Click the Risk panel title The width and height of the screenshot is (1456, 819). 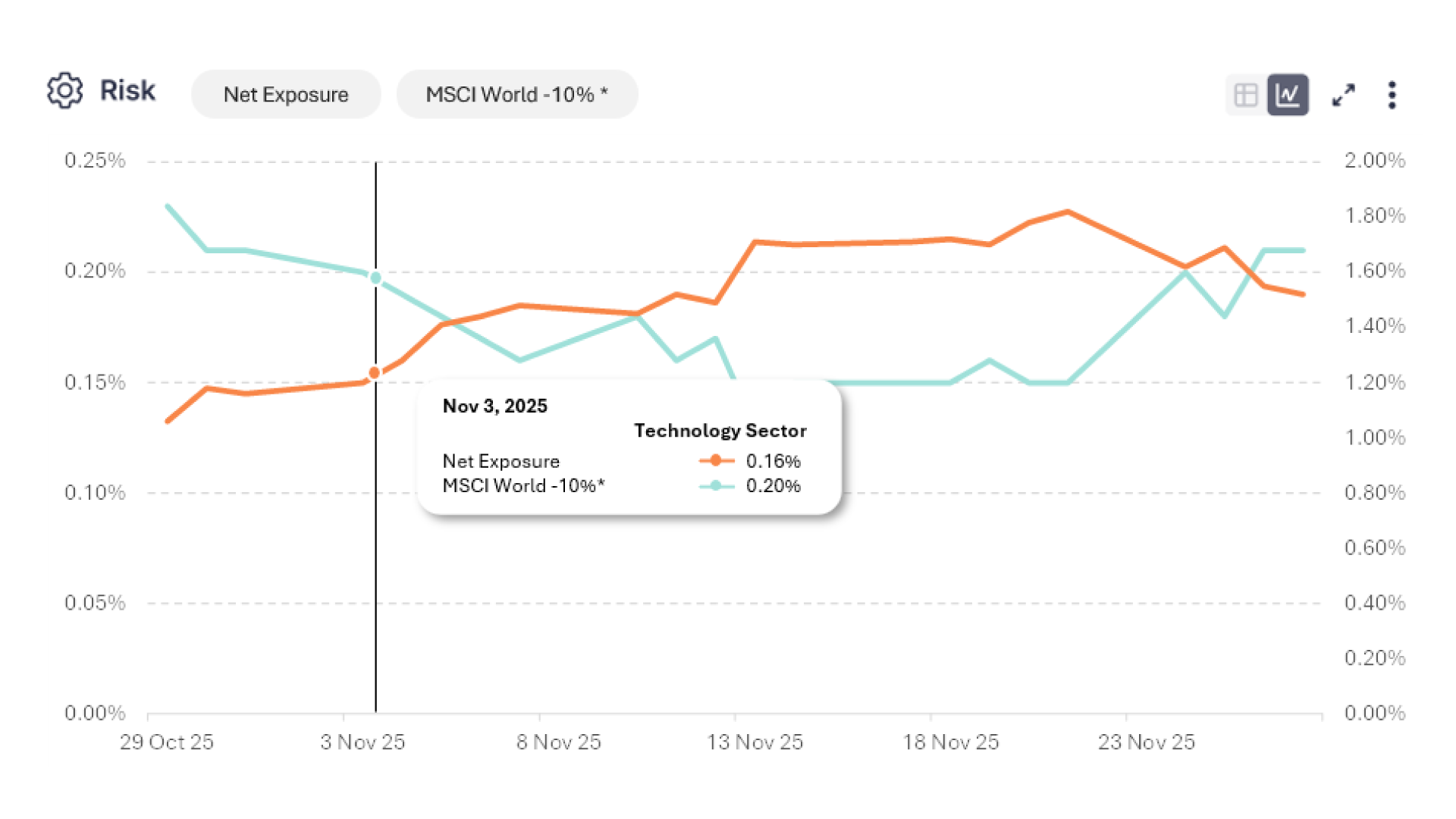tap(127, 91)
